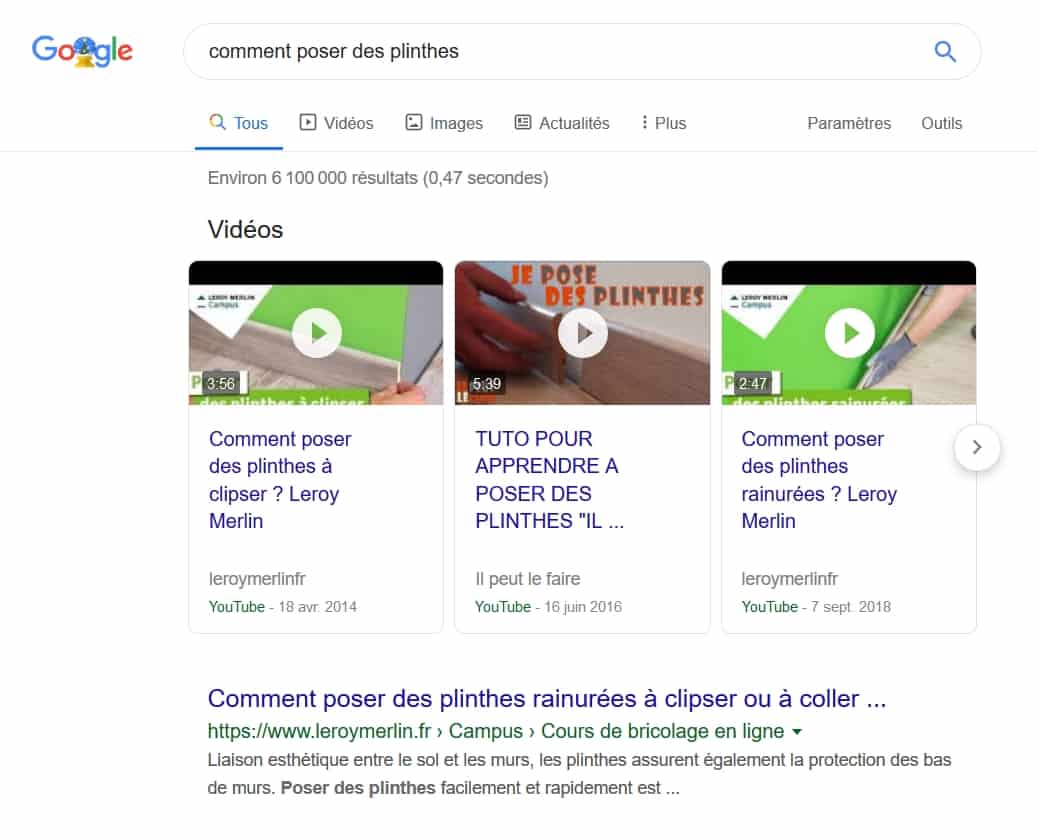Screen dimensions: 1037x834
Task: Show the next videos with the carousel arrow
Action: click(977, 448)
